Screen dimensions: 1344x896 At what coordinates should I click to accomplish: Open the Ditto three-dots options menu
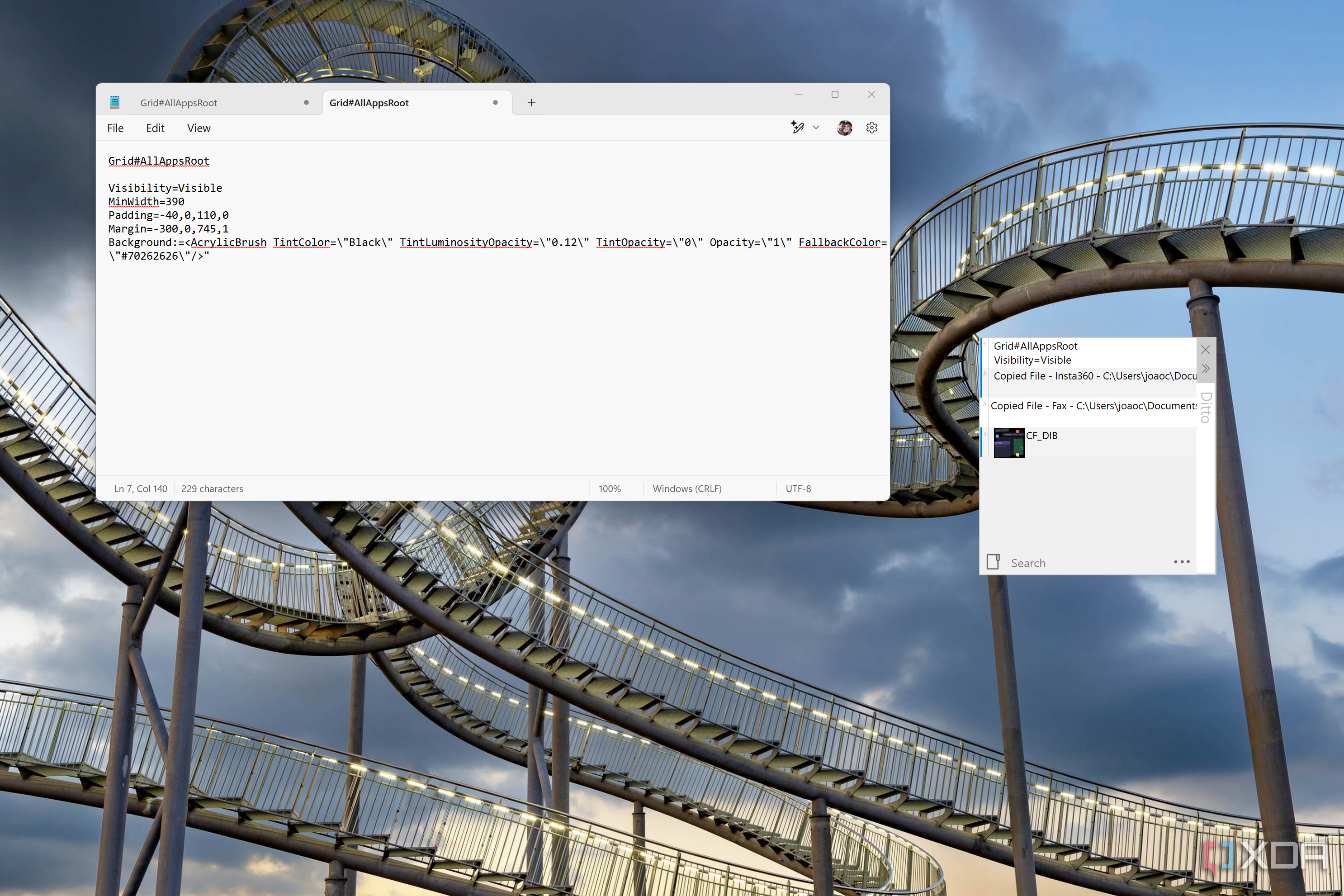point(1181,562)
